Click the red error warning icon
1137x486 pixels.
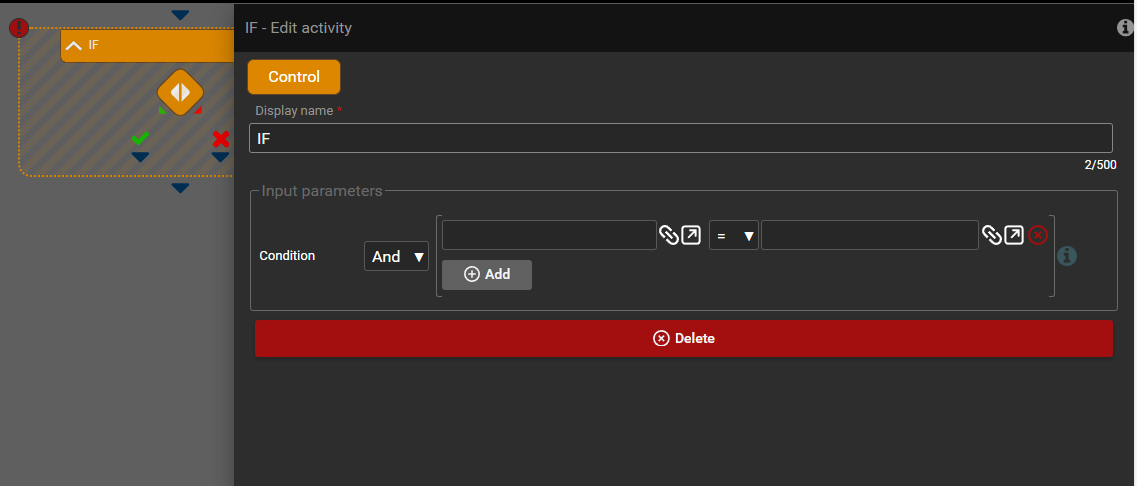click(19, 28)
